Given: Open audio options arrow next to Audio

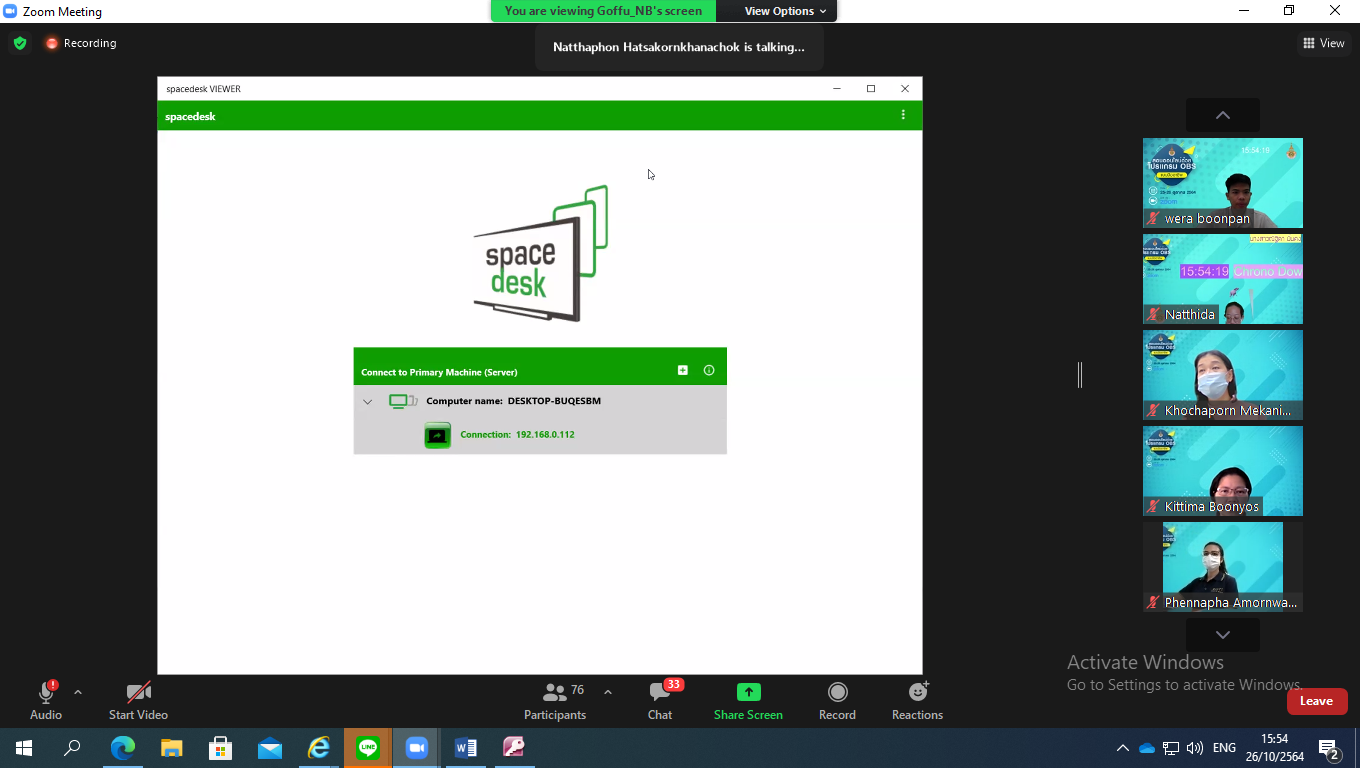Looking at the screenshot, I should [x=78, y=692].
